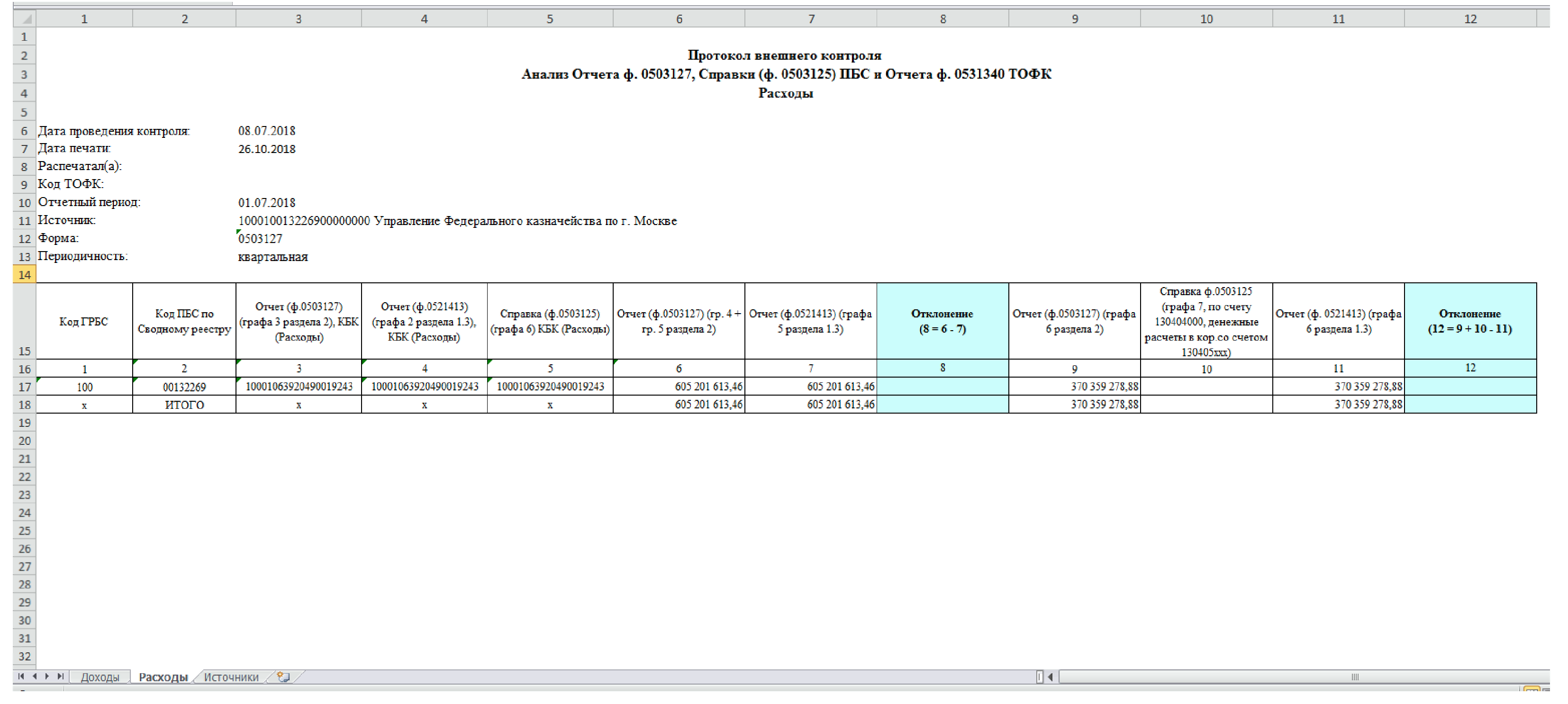Click the tab bar split handle
This screenshot has width=1568, height=704.
(1039, 677)
